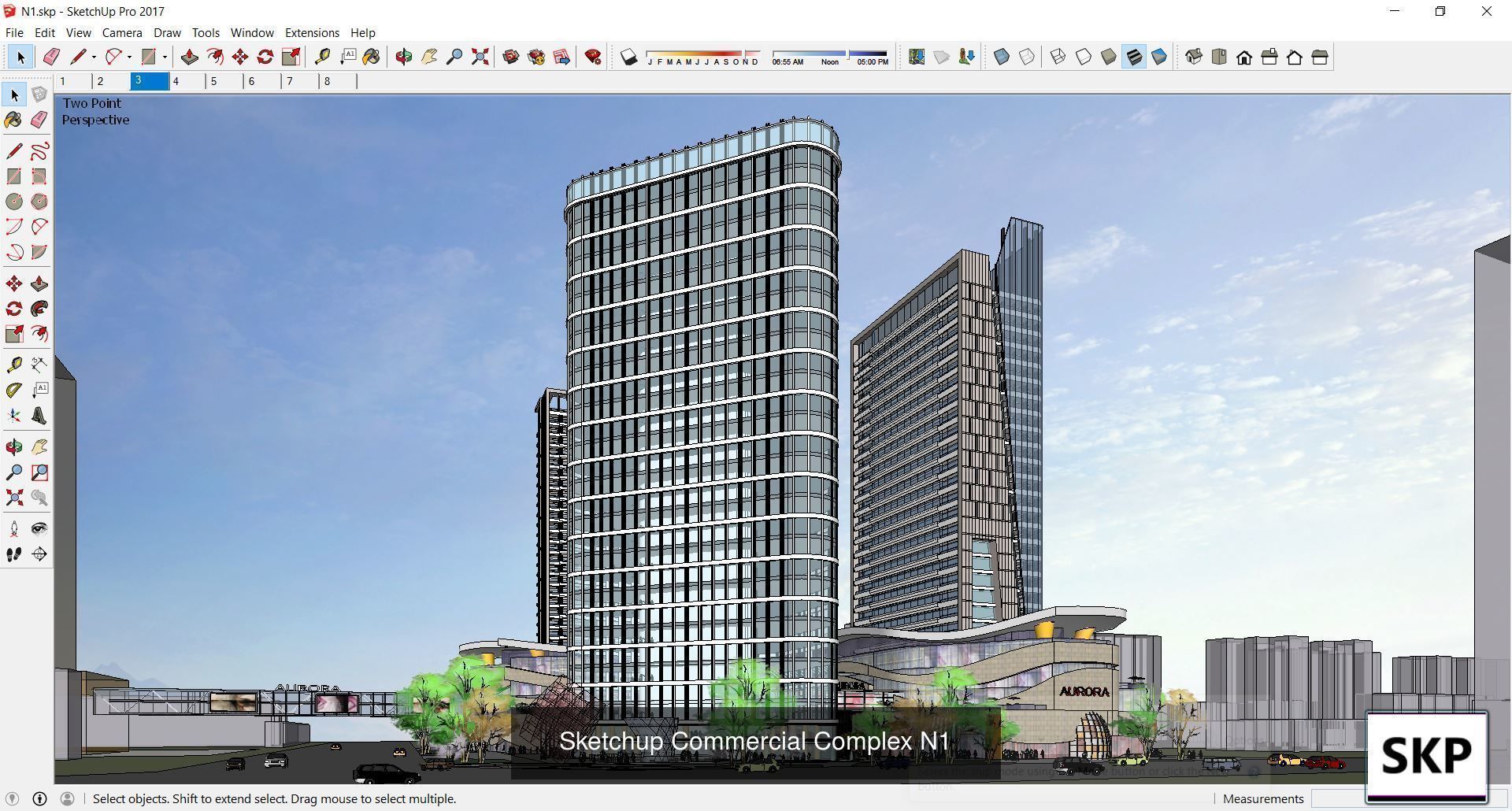Enable Hidden Line face style
This screenshot has height=811, width=1512.
coord(1084,57)
